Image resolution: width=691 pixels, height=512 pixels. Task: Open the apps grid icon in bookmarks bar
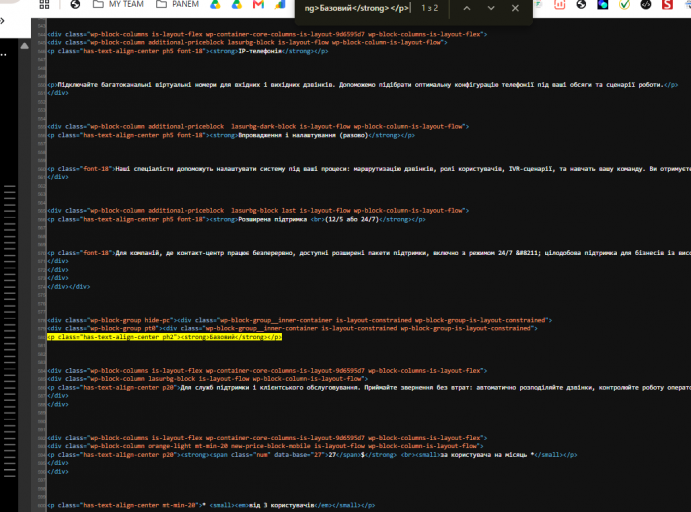[x=45, y=4]
